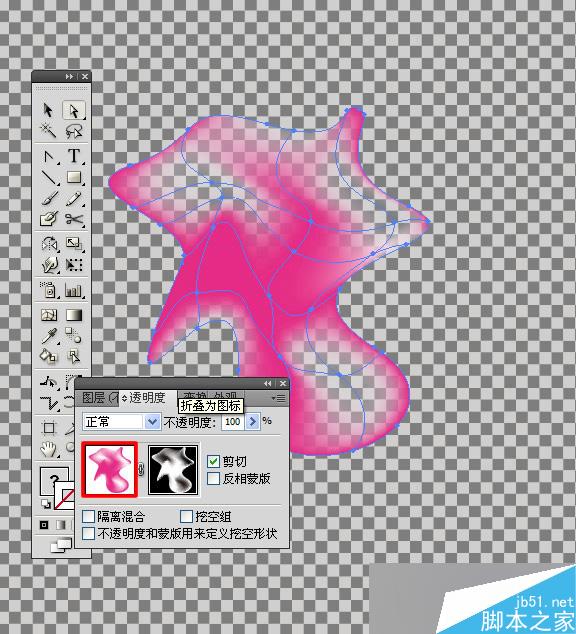This screenshot has height=634, width=576.
Task: Click the Color fill mode button
Action: (x=44, y=525)
